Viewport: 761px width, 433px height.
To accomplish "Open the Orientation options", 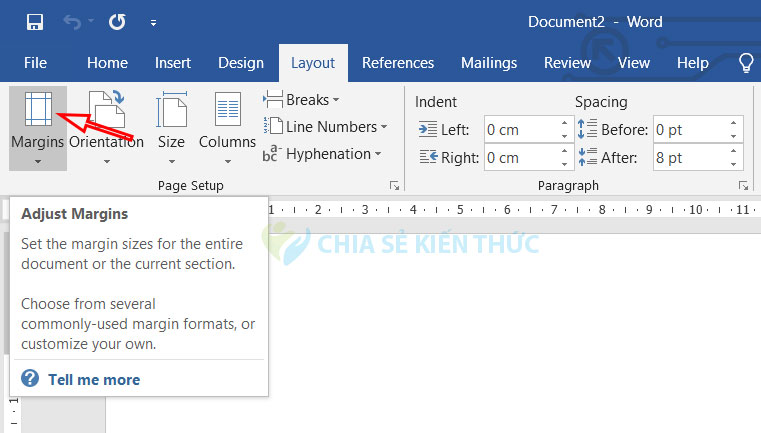I will coord(106,127).
